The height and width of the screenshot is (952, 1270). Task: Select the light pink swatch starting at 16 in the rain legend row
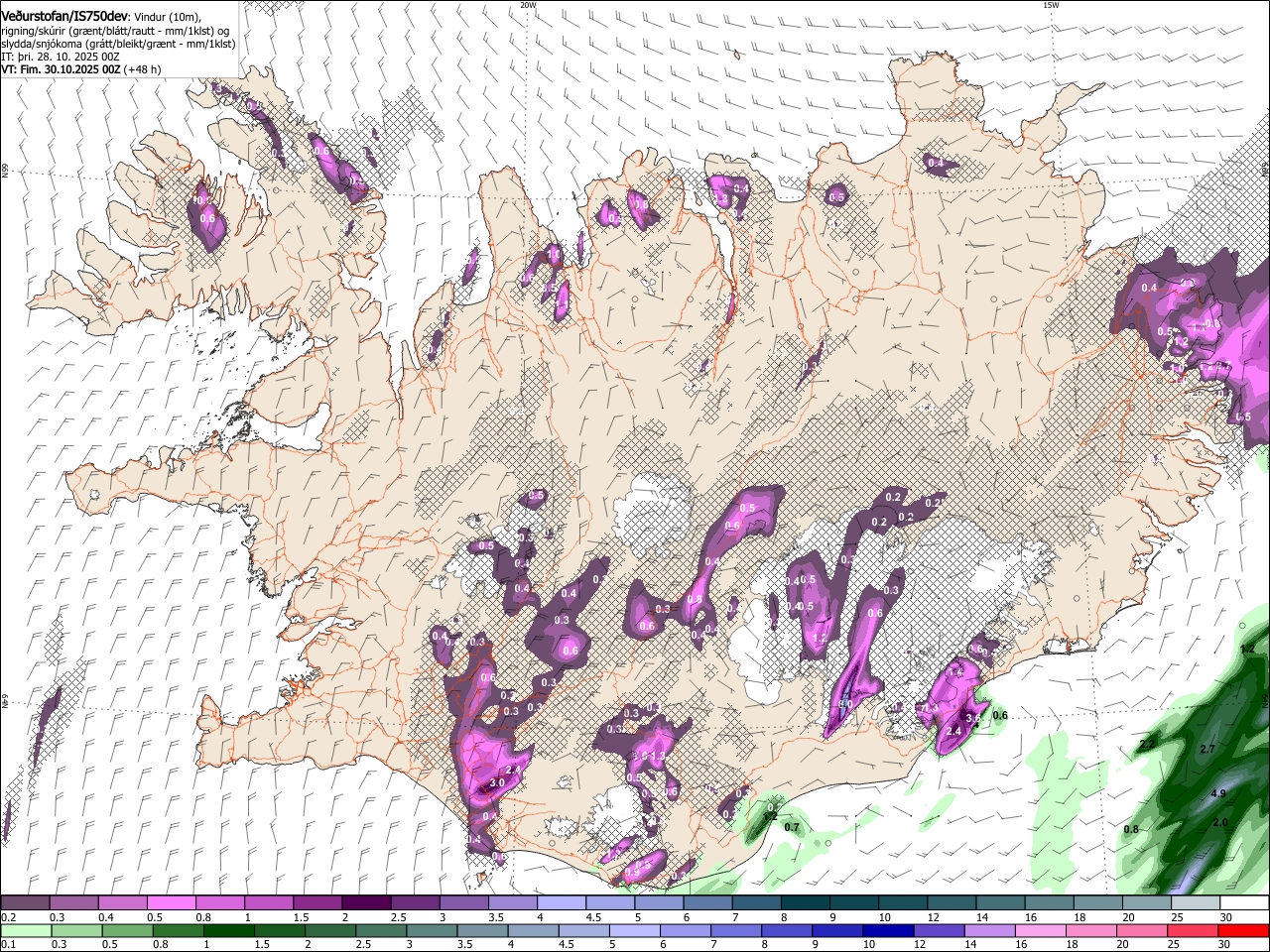pyautogui.click(x=1041, y=930)
